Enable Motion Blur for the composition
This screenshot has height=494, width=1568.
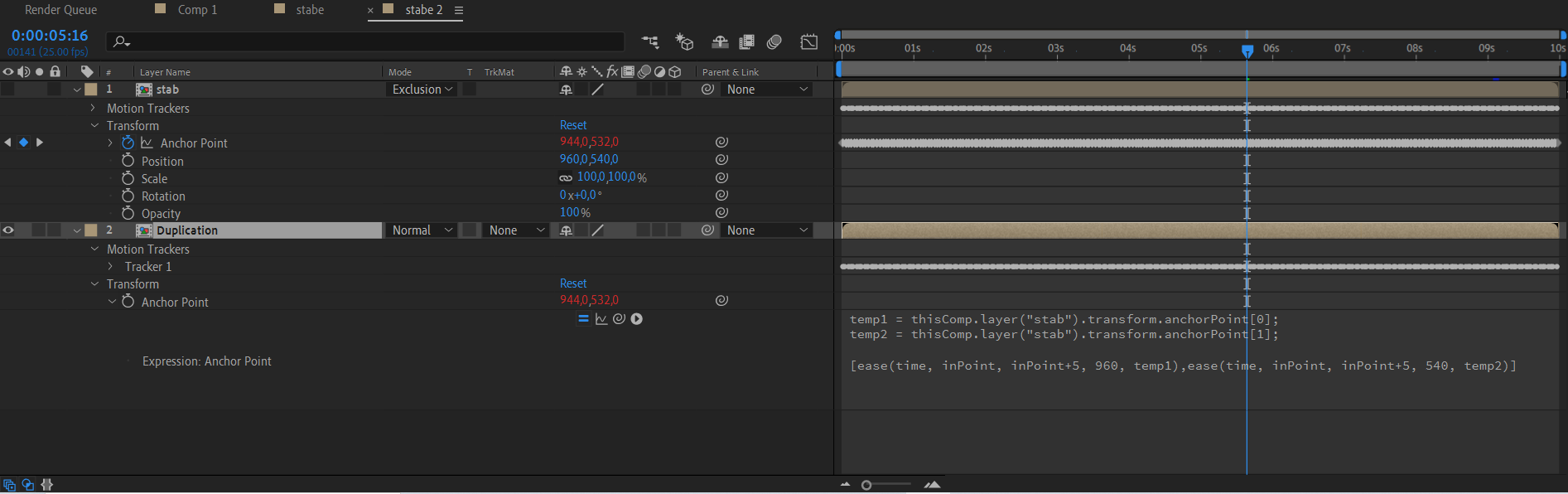click(x=774, y=41)
